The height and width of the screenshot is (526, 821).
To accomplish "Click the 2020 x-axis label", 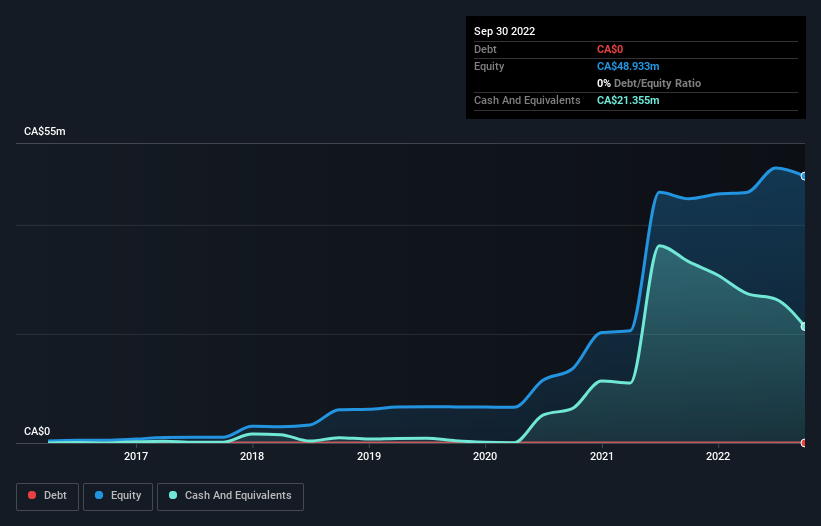I will (485, 456).
